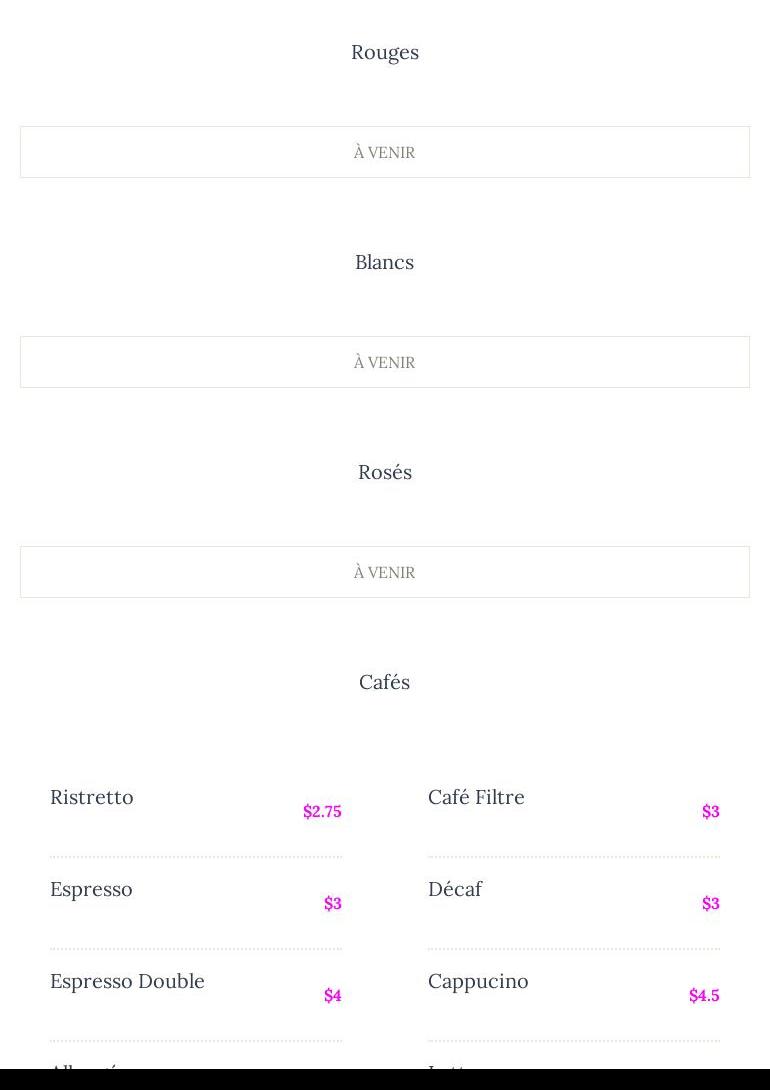Click the Rouges section heading
The height and width of the screenshot is (1090, 770).
coord(385,52)
